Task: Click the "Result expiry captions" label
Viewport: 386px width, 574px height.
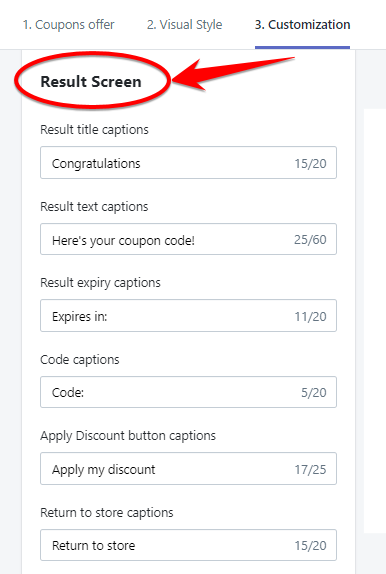Action: click(100, 283)
